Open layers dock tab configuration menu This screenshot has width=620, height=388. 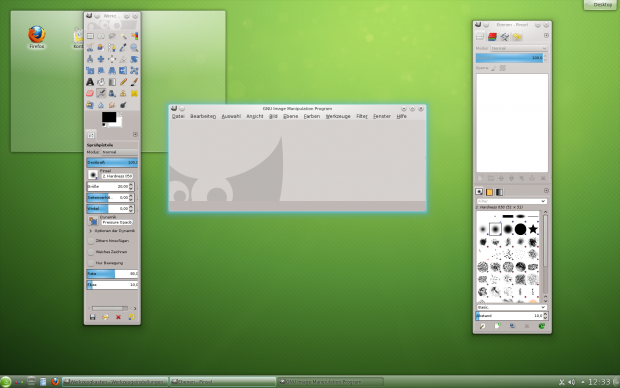(546, 36)
